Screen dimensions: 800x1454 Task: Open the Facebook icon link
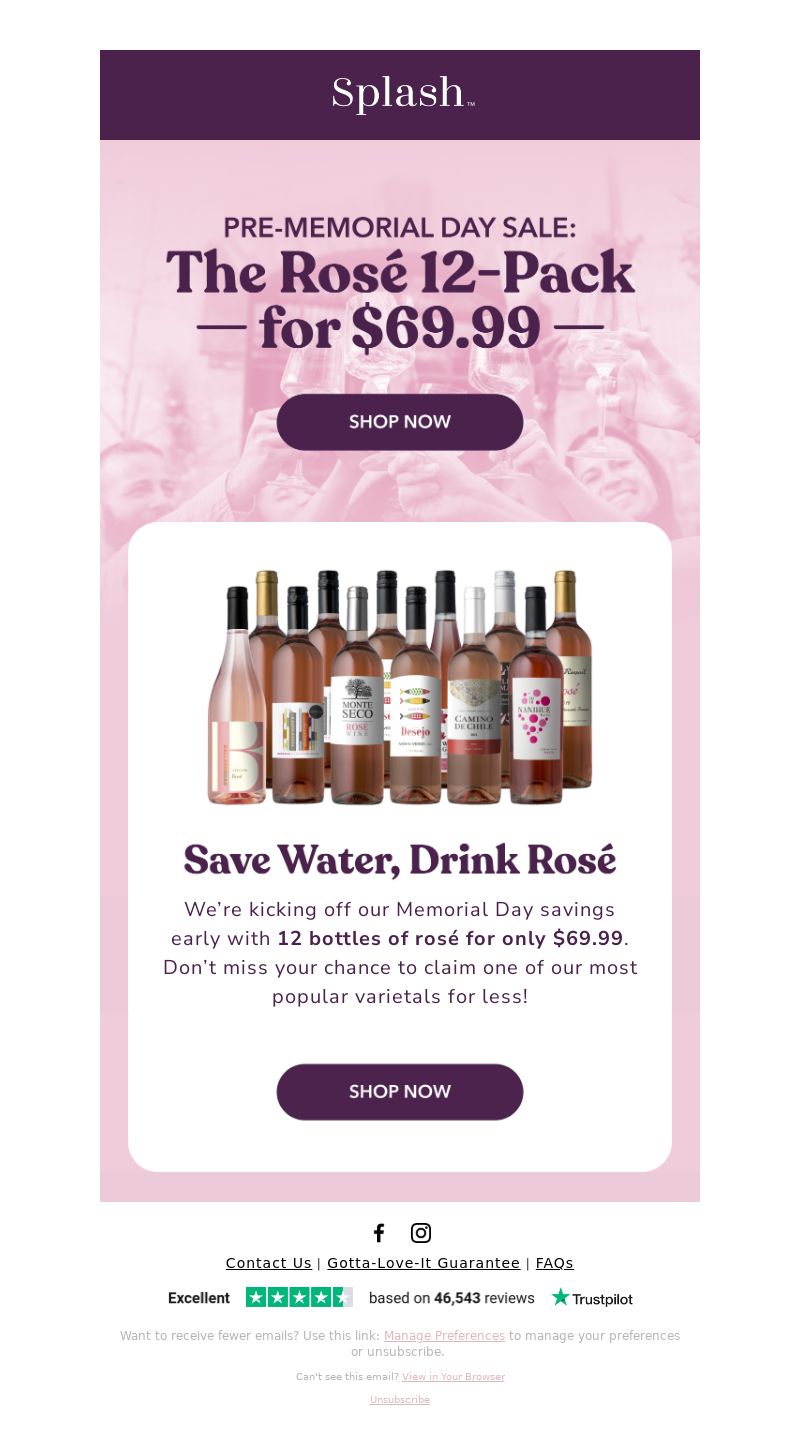click(x=379, y=1233)
